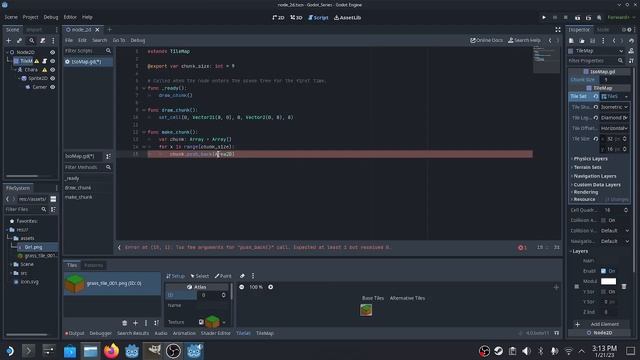Screen dimensions: 640x360
Task: Attach a script using the Scene dock script icon
Action: tap(42, 40)
